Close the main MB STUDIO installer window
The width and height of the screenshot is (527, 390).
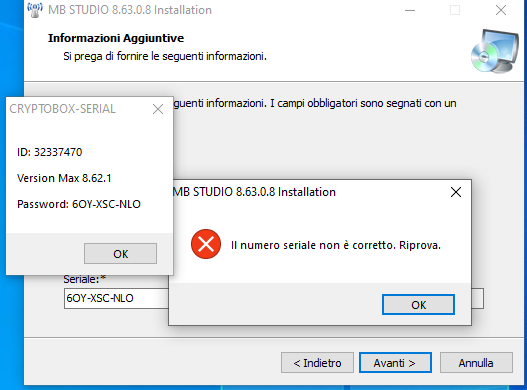501,10
